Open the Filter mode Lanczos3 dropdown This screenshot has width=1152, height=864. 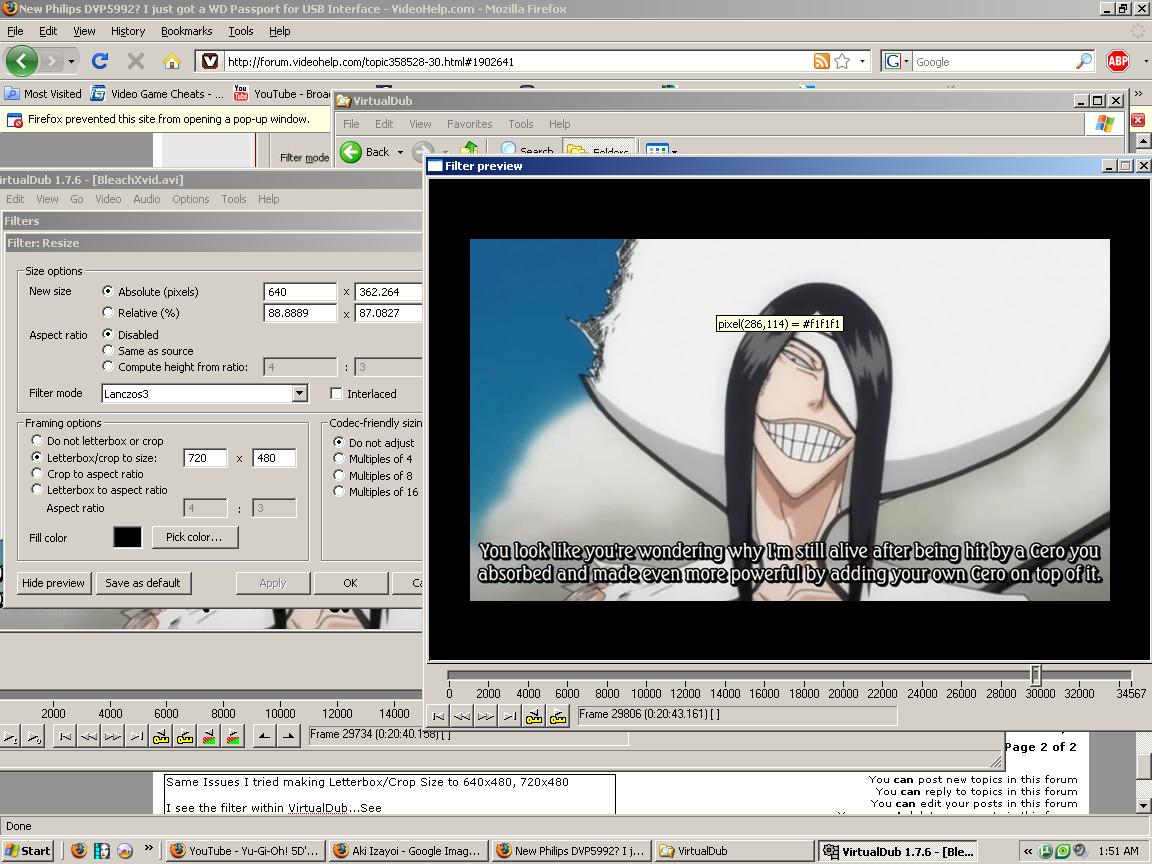[x=299, y=394]
